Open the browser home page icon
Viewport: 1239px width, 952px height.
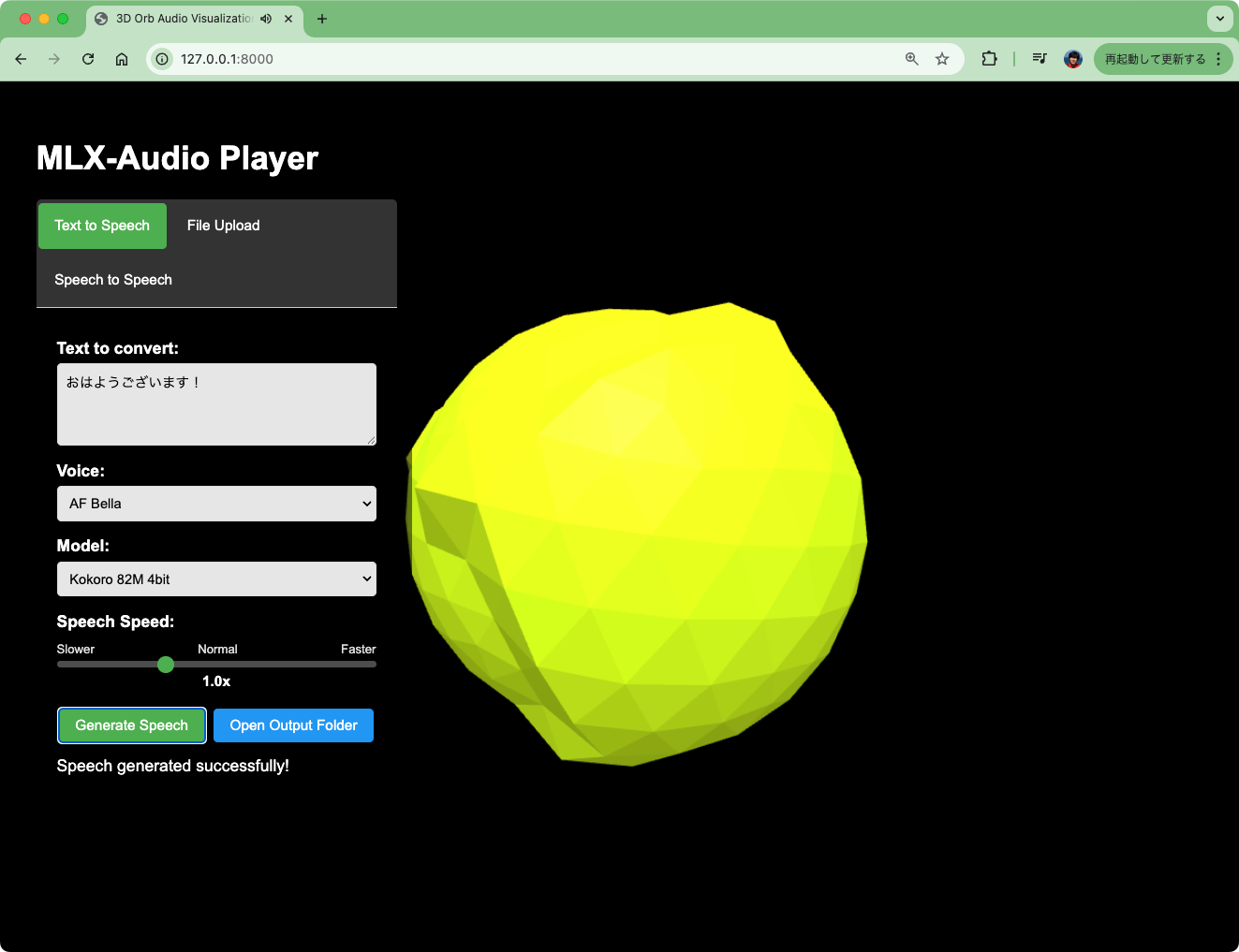122,59
